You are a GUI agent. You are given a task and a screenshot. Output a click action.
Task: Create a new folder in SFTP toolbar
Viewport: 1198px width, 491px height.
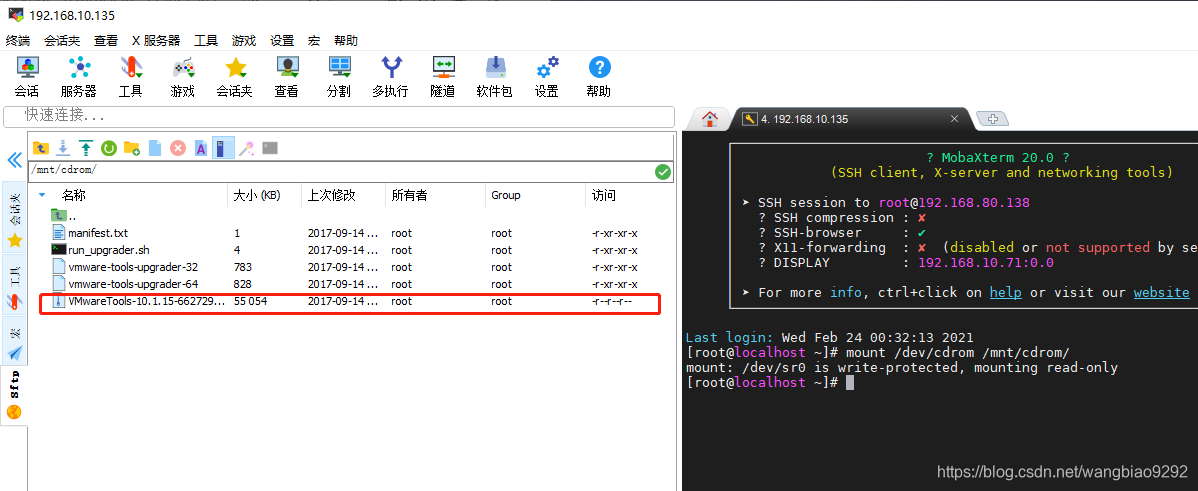[131, 147]
